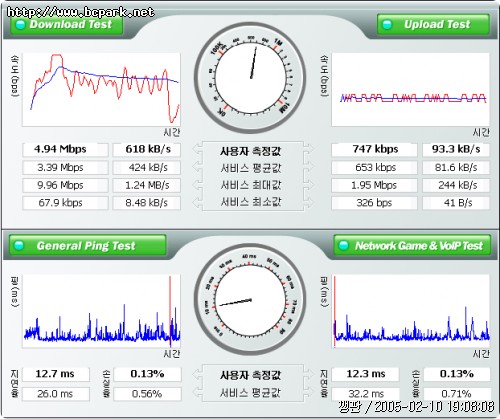
Task: Select the 4.94 Mbps download value
Action: [65, 149]
